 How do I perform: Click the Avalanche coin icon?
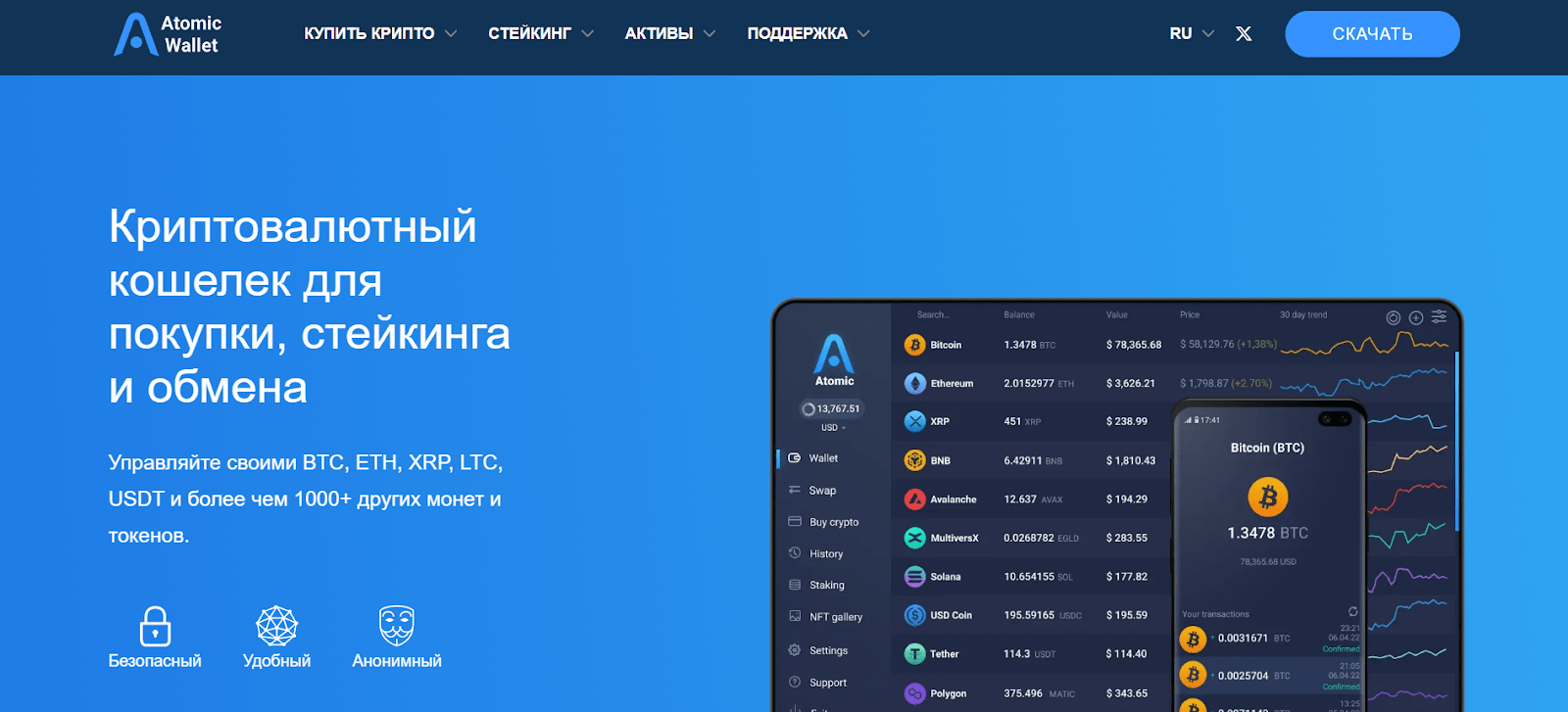[914, 499]
